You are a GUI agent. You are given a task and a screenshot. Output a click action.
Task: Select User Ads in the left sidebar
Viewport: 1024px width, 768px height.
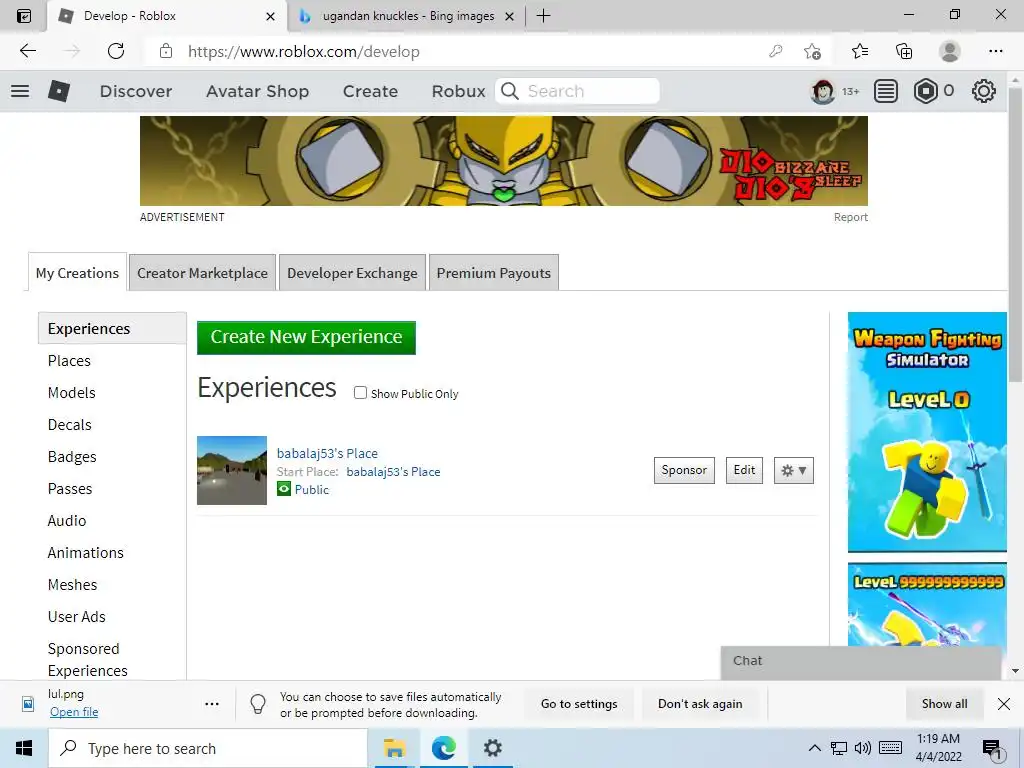click(x=76, y=616)
